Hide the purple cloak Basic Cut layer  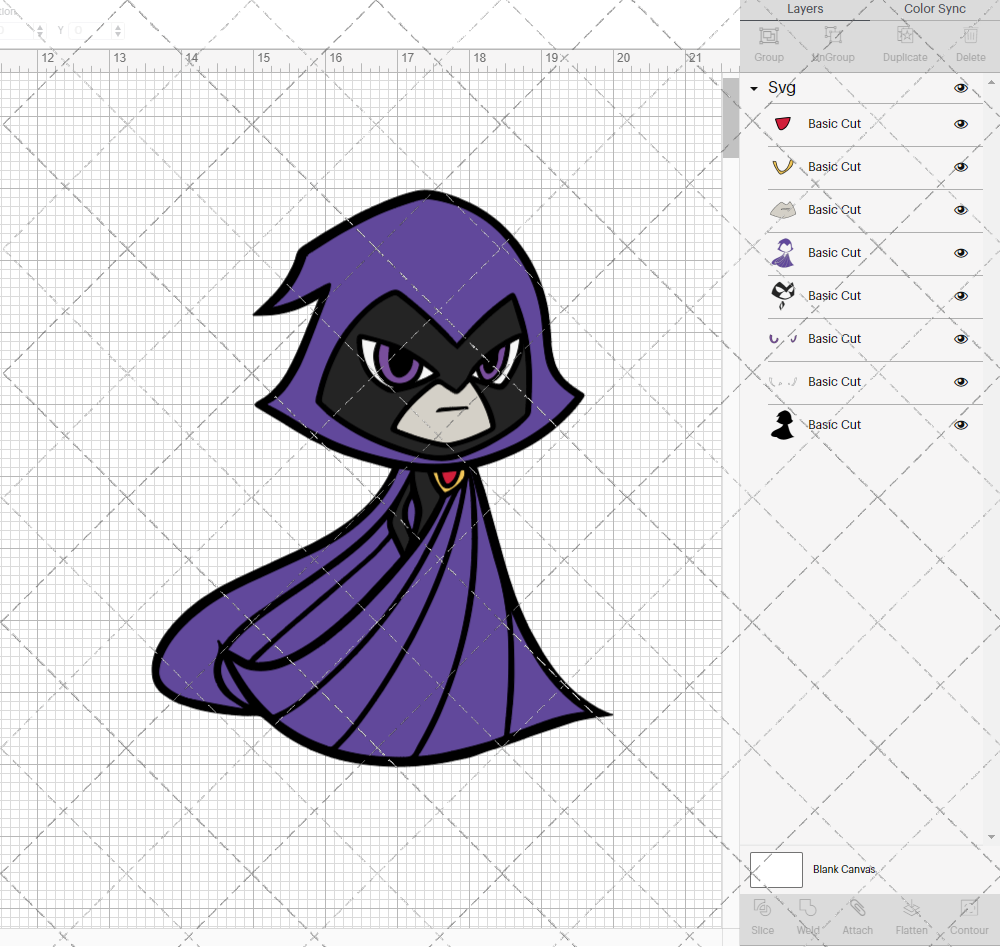(x=960, y=253)
